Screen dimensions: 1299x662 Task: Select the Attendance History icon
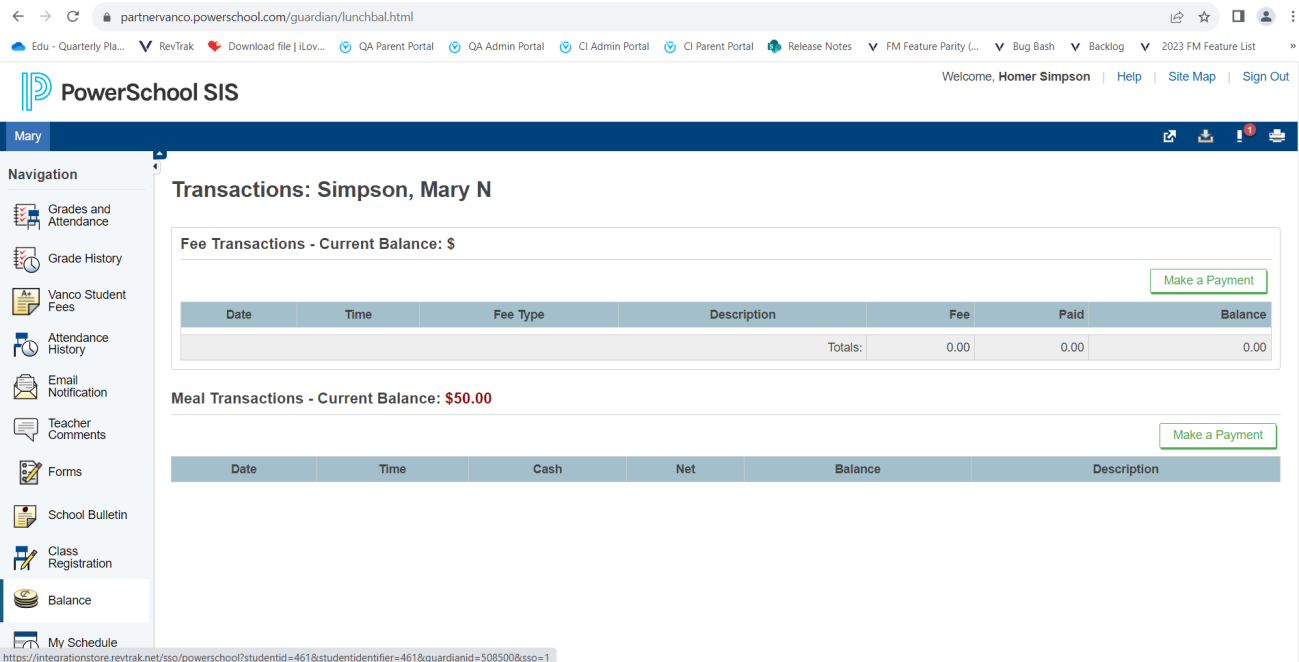26,344
